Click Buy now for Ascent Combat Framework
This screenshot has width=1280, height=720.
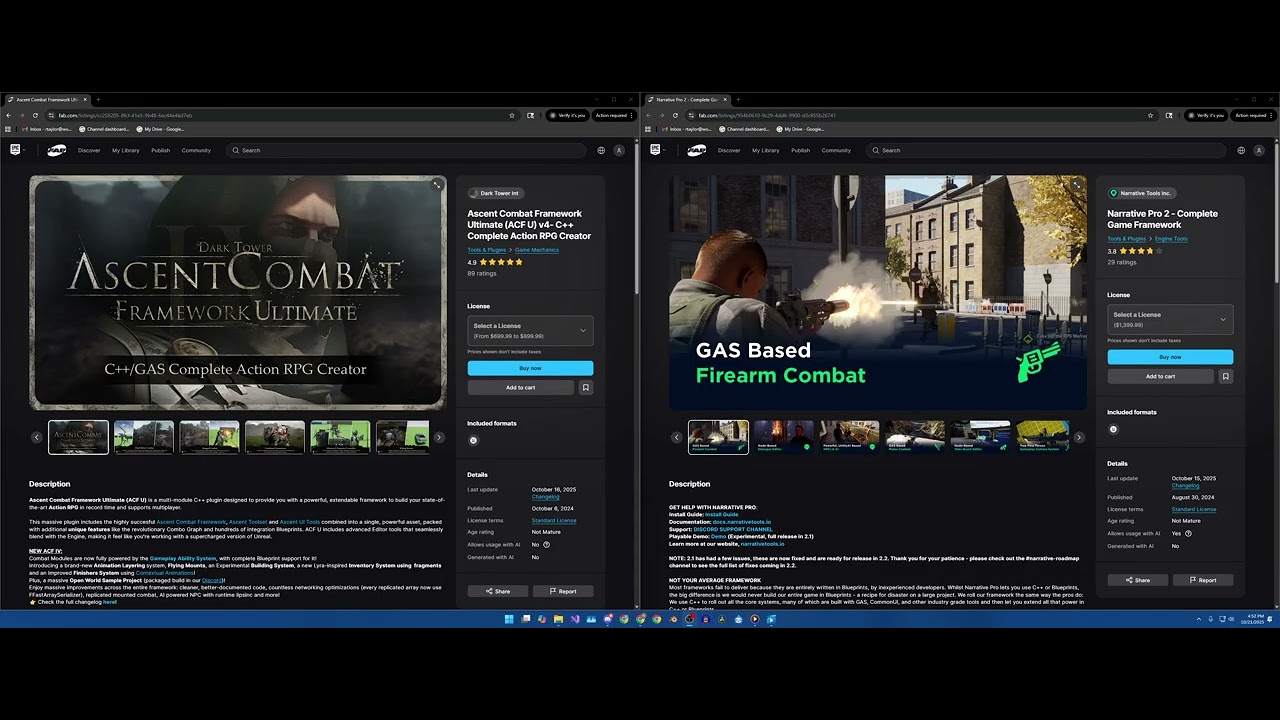pos(530,368)
